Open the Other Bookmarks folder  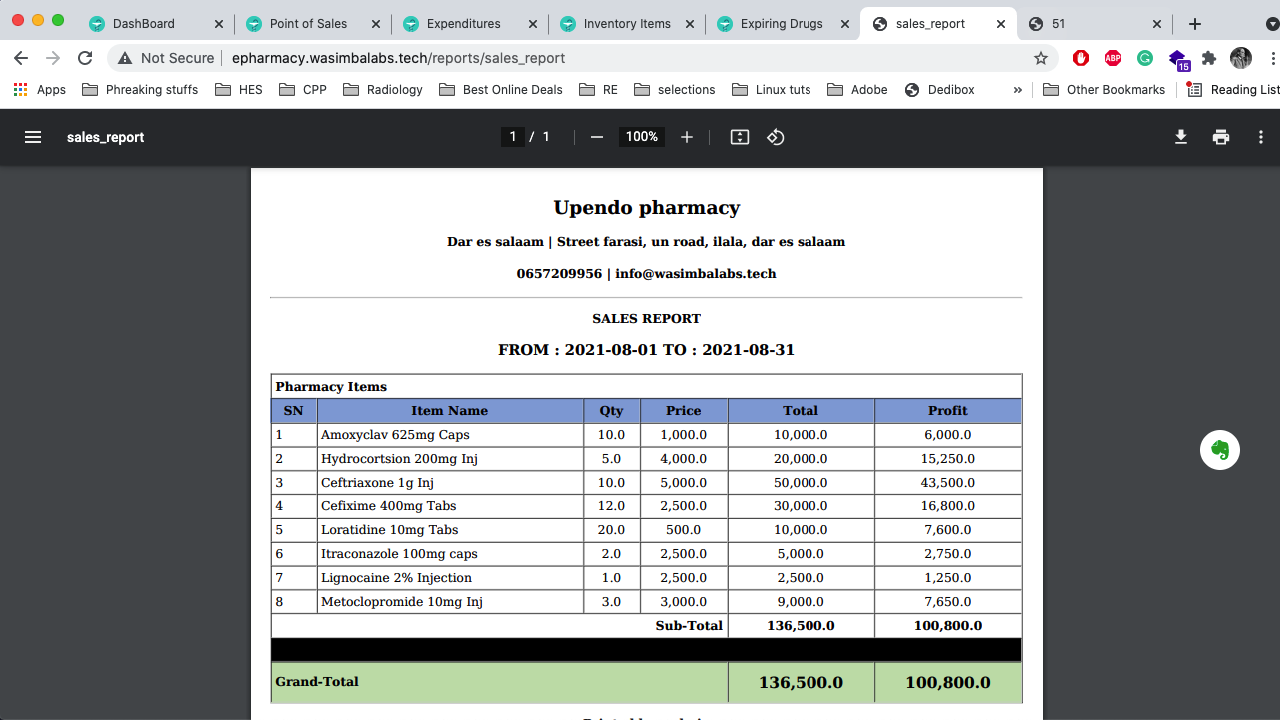1103,90
